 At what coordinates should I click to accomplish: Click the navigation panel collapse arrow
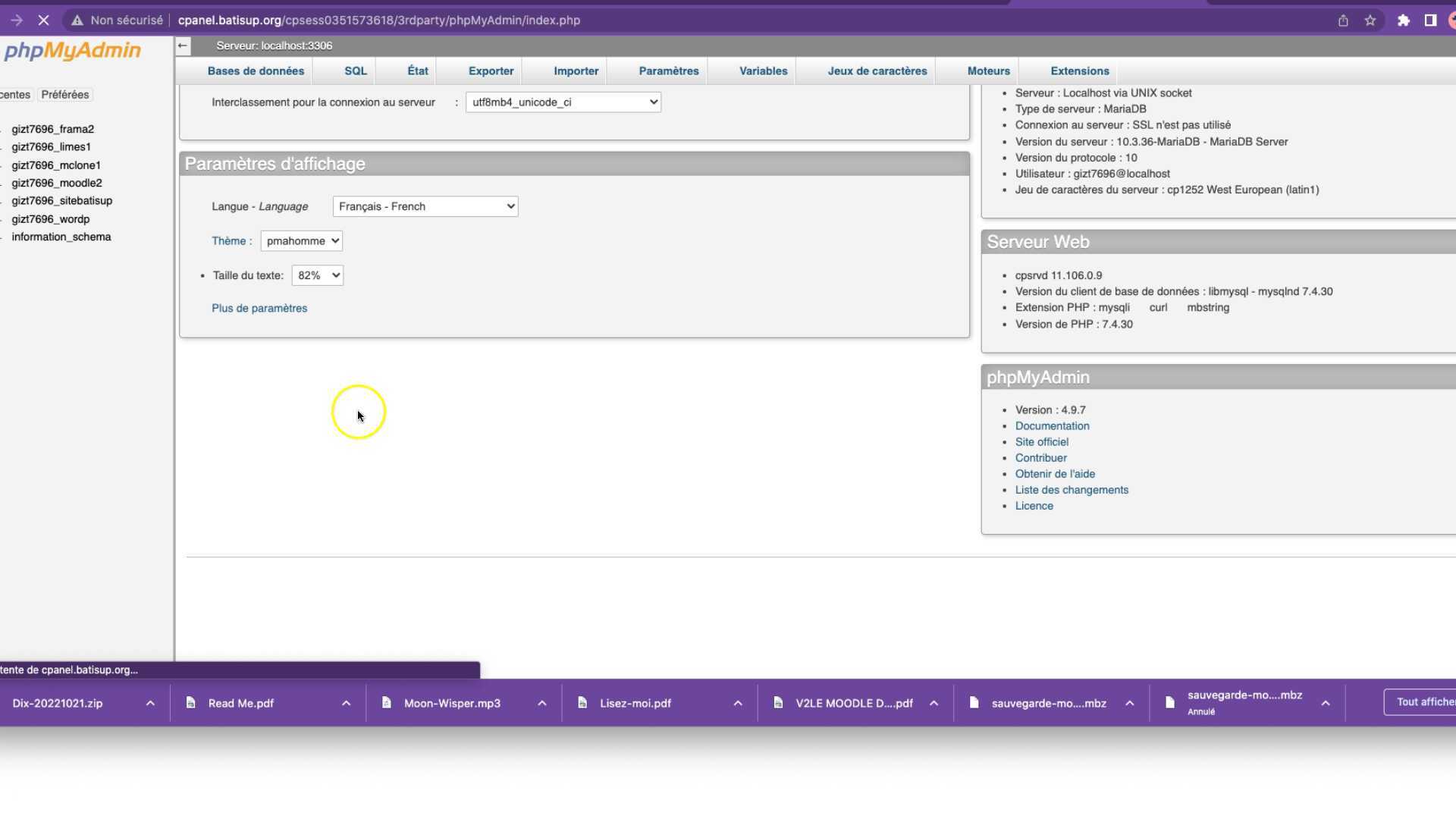coord(182,45)
